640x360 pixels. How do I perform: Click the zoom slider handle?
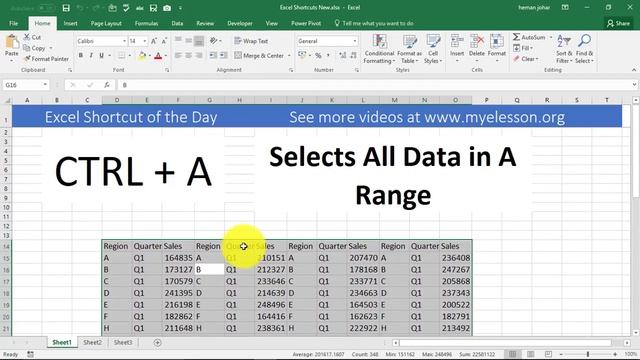(x=588, y=354)
